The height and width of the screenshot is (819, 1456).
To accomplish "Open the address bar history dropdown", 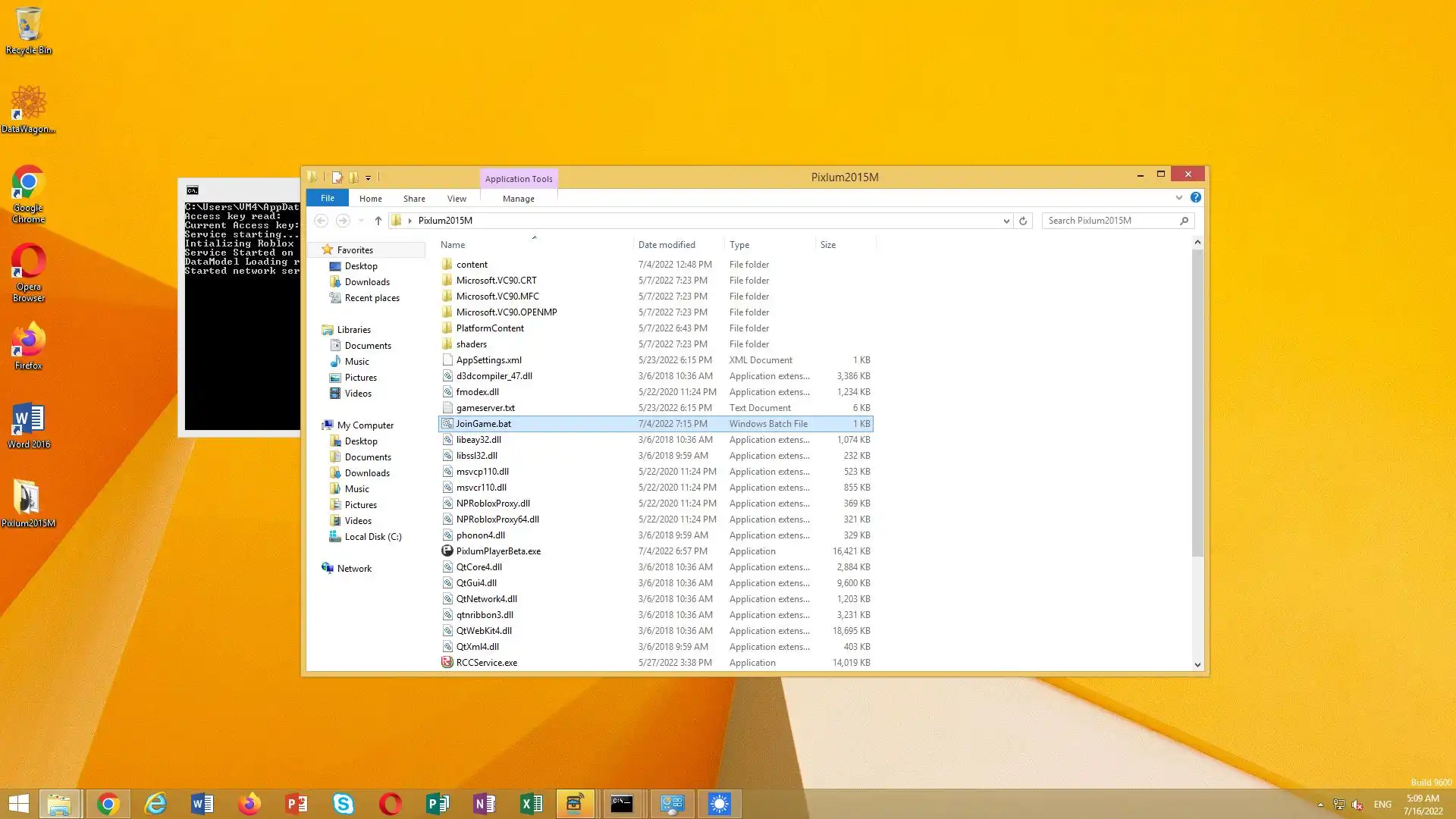I will (x=1006, y=221).
